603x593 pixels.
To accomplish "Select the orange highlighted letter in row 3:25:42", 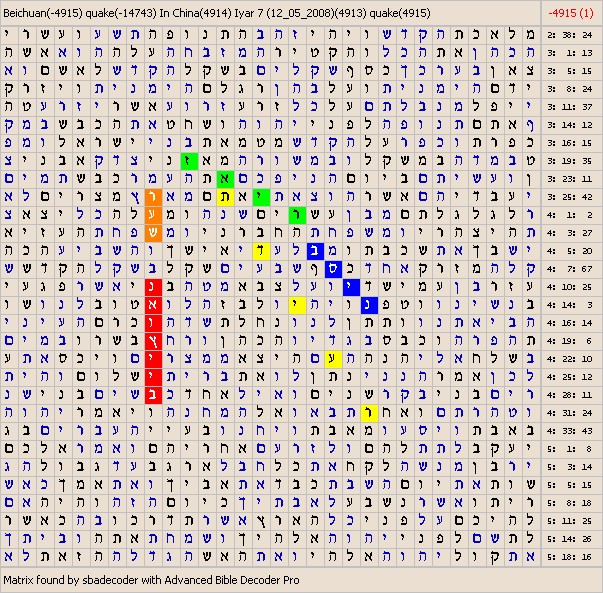I will pos(153,197).
